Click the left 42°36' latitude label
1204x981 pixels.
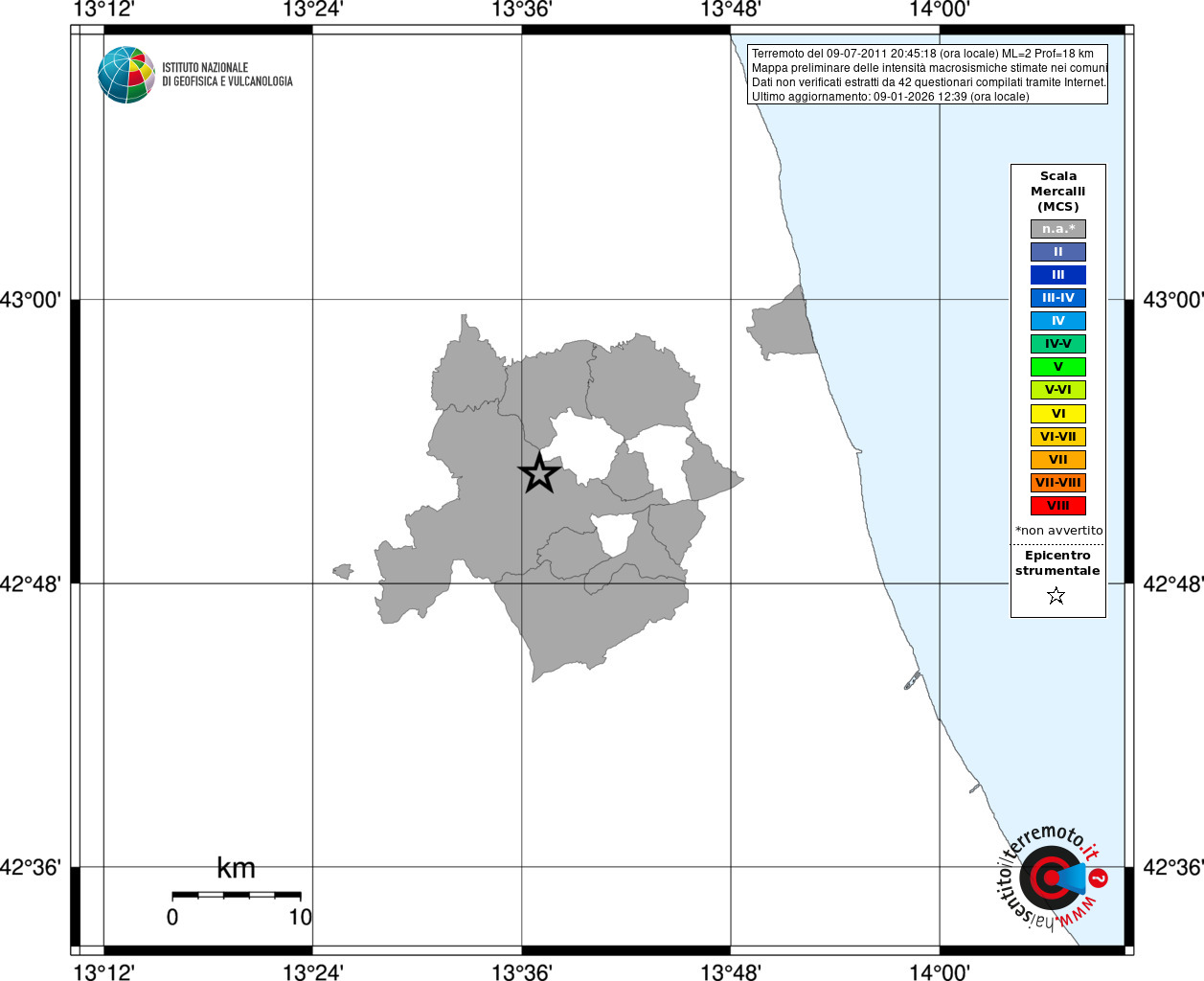[x=31, y=867]
